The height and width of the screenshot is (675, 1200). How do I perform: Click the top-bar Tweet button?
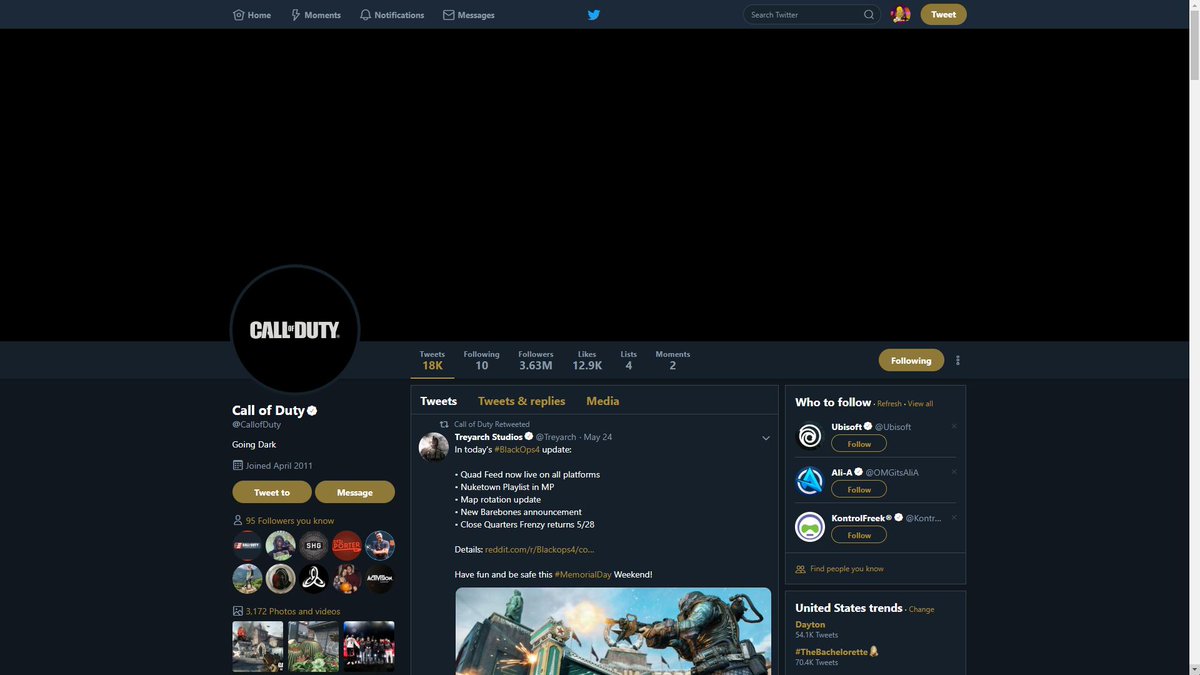point(943,14)
